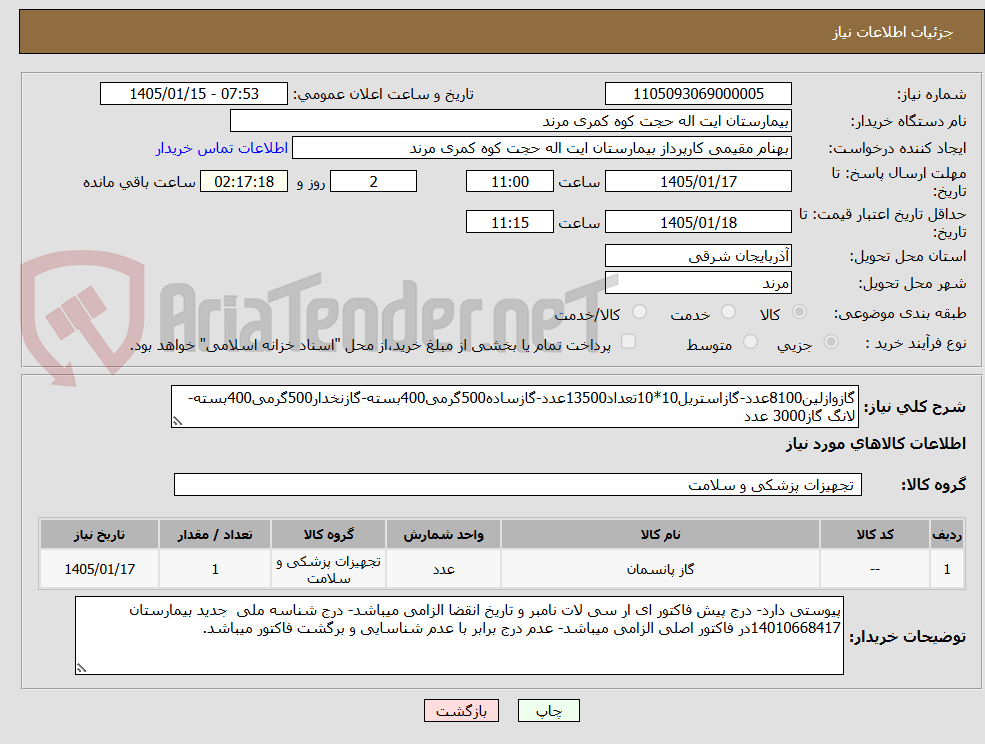Click the request creator field بهنام مقیمی
The image size is (985, 744).
[541, 148]
